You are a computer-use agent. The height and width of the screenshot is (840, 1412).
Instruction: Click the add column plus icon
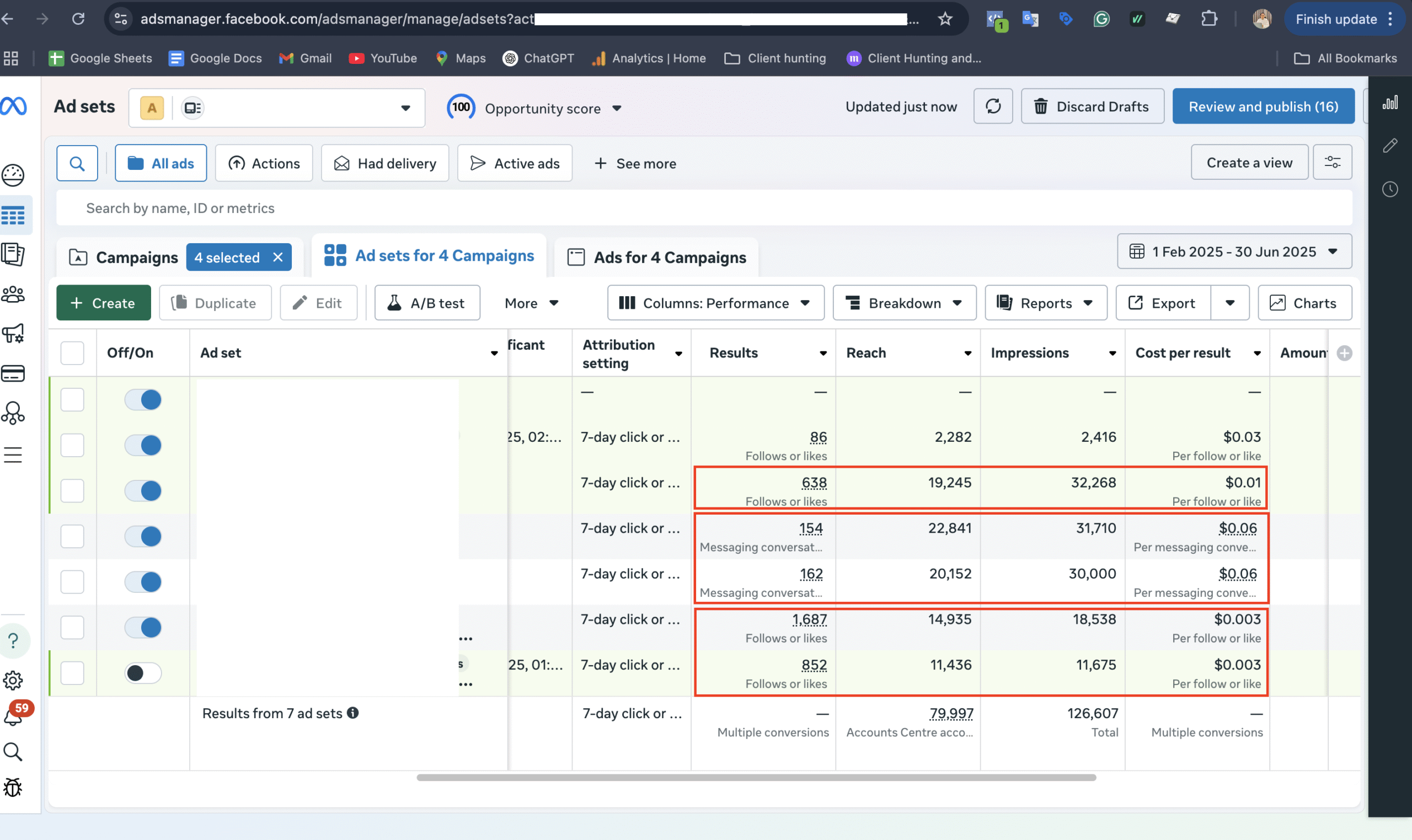pyautogui.click(x=1344, y=353)
